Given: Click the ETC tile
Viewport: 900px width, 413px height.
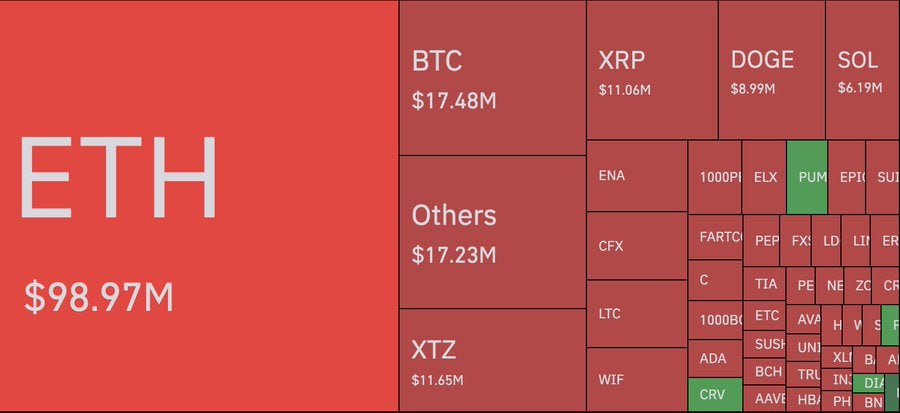Looking at the screenshot, I should pos(764,316).
